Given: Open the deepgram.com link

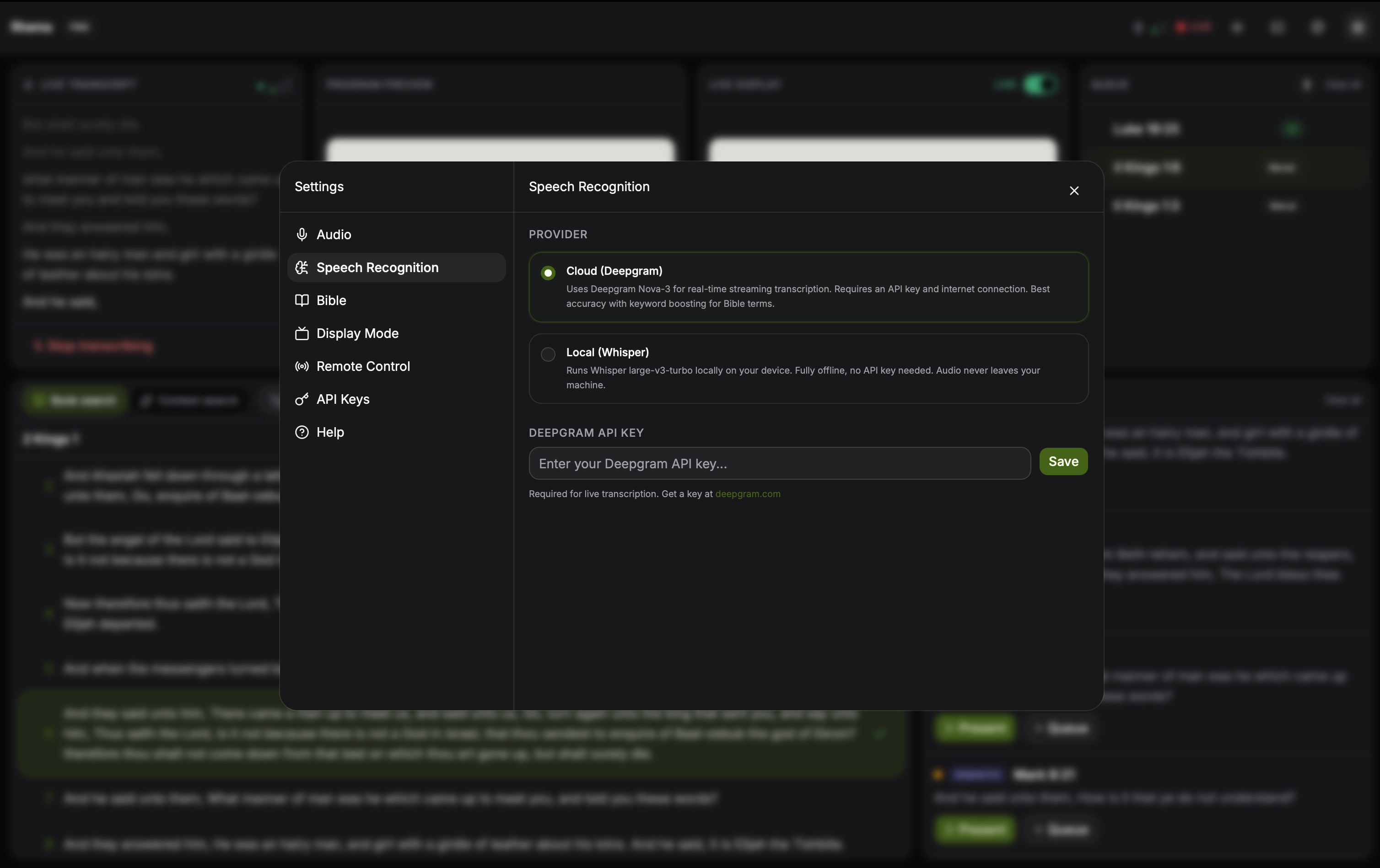Looking at the screenshot, I should coord(747,494).
